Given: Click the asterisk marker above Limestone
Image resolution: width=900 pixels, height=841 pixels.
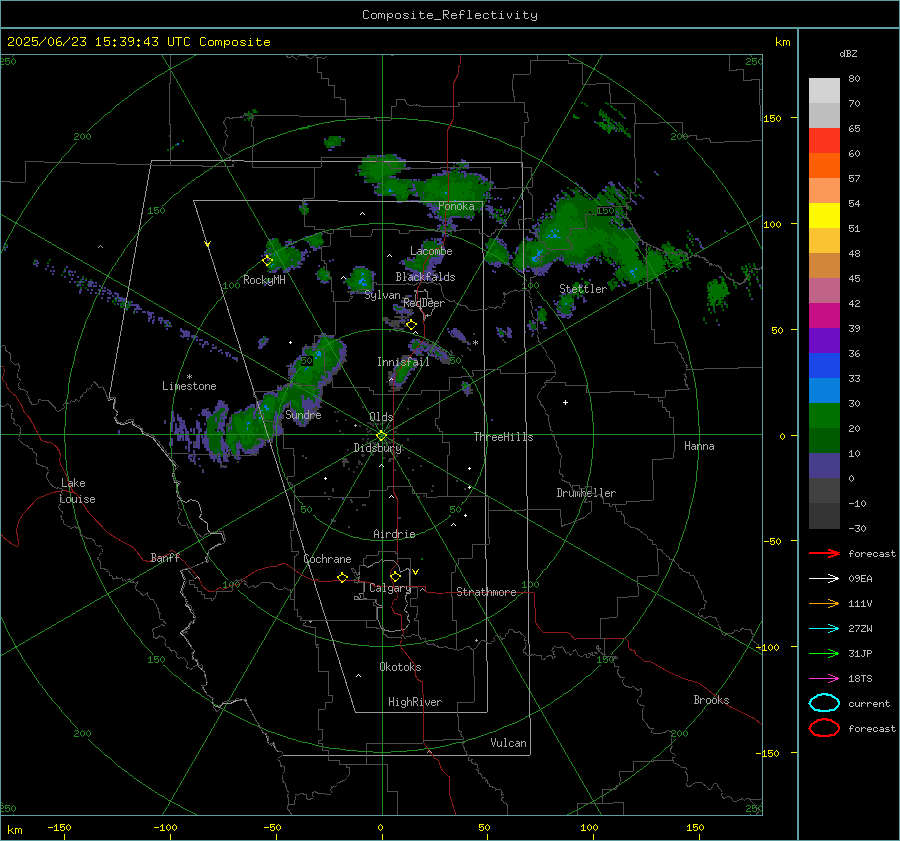Looking at the screenshot, I should [189, 377].
